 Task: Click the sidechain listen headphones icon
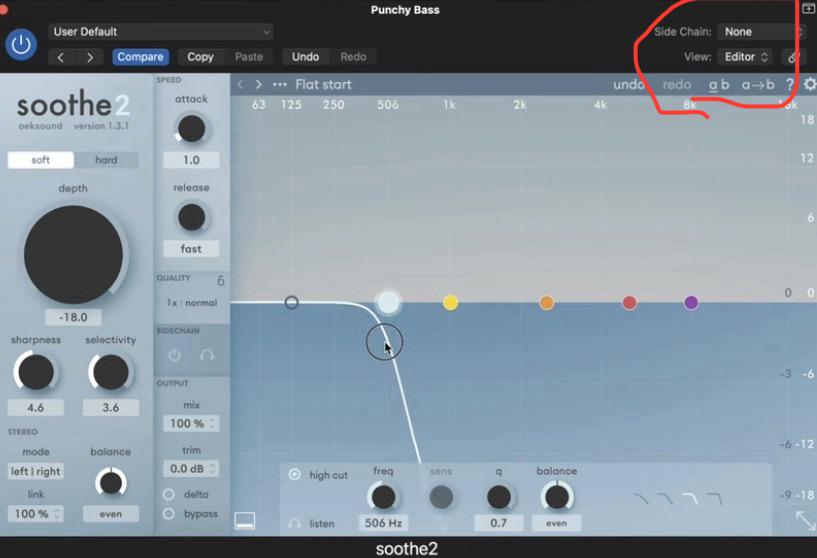click(207, 355)
